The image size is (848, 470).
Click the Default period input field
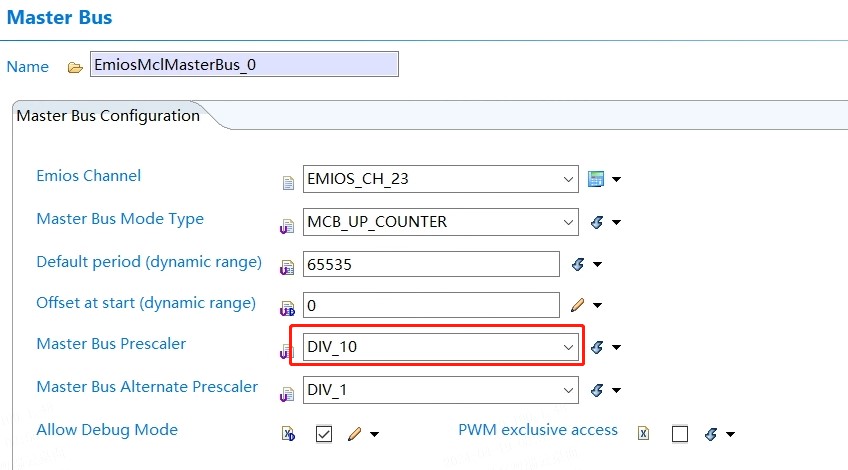point(431,264)
